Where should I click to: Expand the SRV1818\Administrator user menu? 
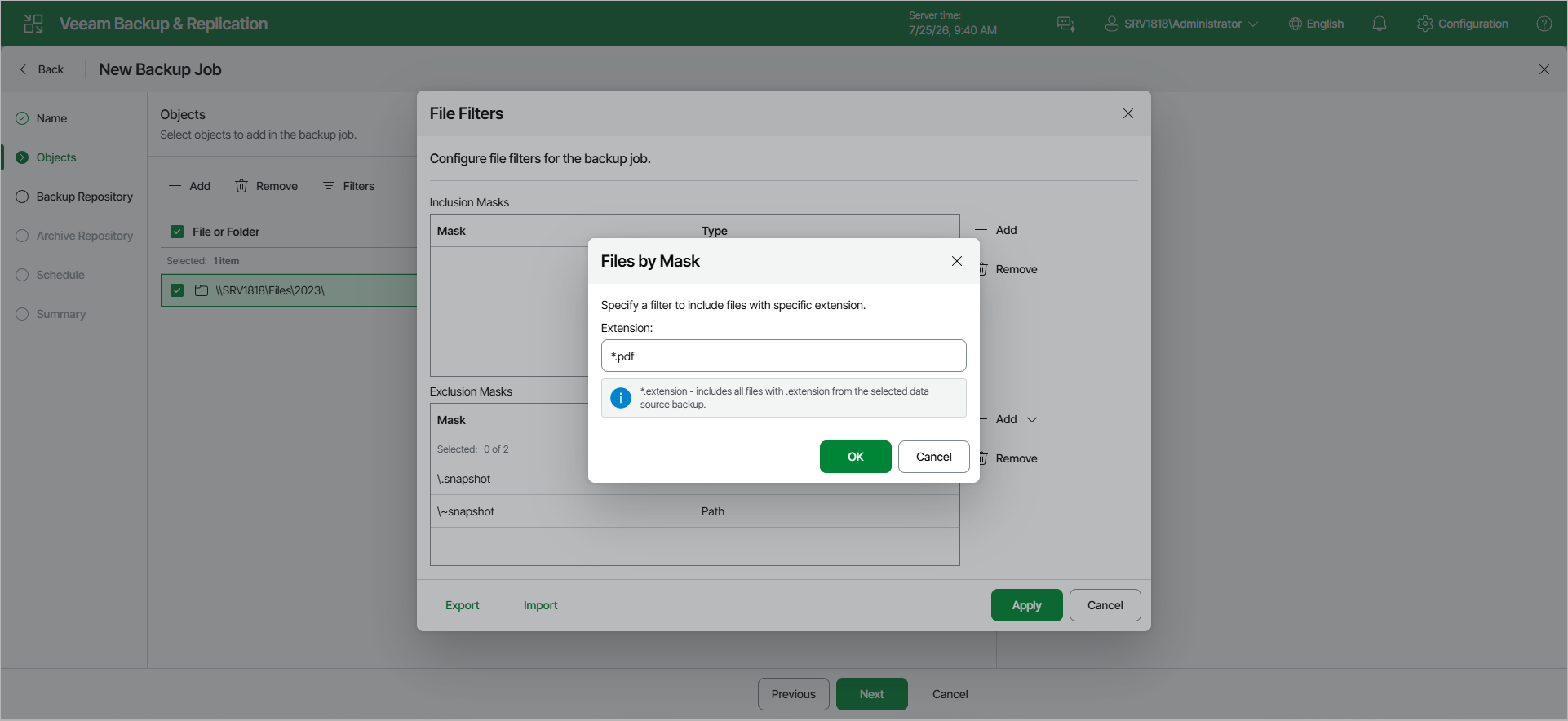[x=1181, y=24]
